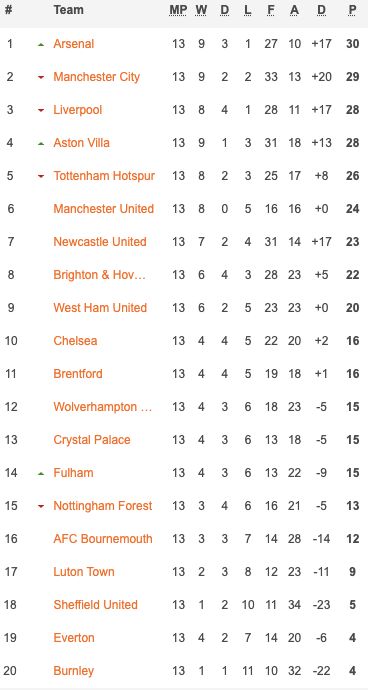Open Brighton & Hov… team link
The image size is (368, 690).
point(99,275)
